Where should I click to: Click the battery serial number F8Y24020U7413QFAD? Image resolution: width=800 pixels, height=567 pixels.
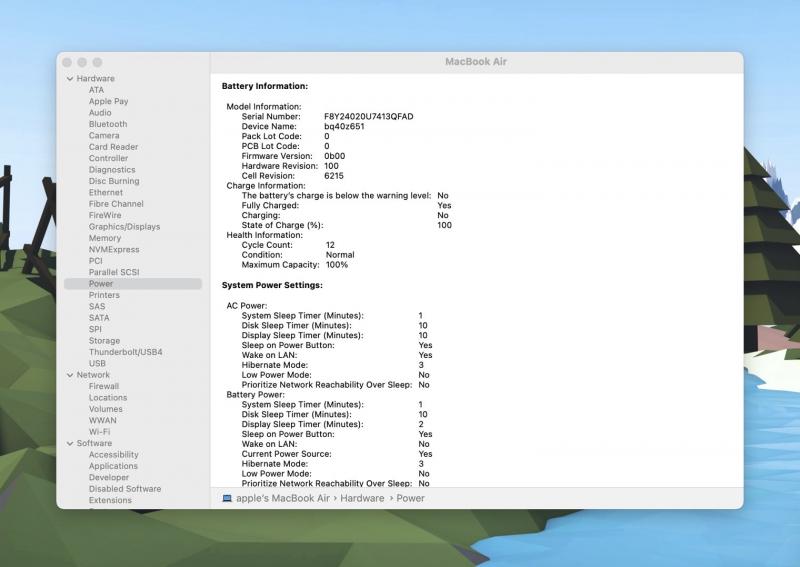tap(368, 117)
